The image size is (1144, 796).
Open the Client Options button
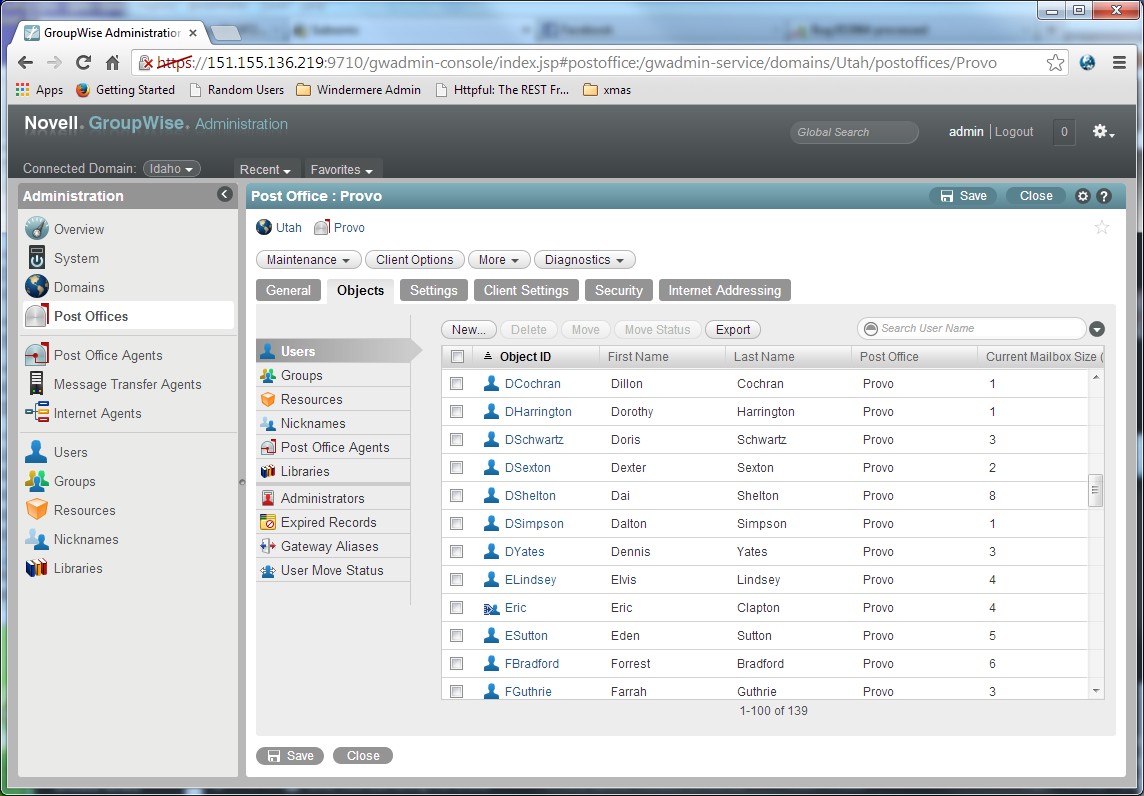[414, 260]
